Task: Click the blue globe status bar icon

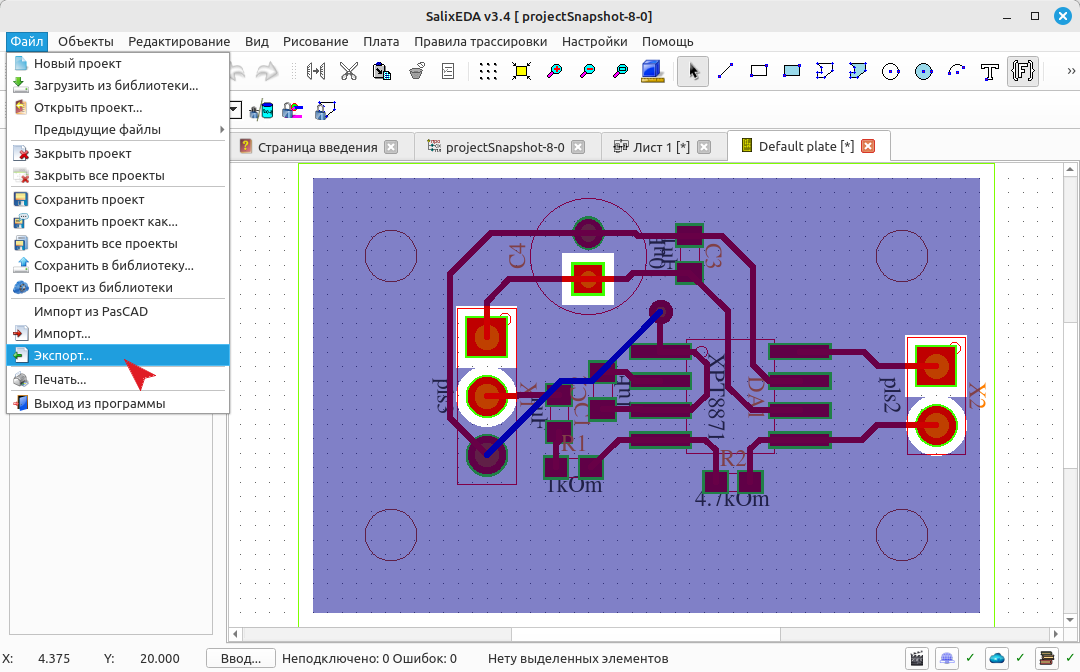Action: (947, 658)
